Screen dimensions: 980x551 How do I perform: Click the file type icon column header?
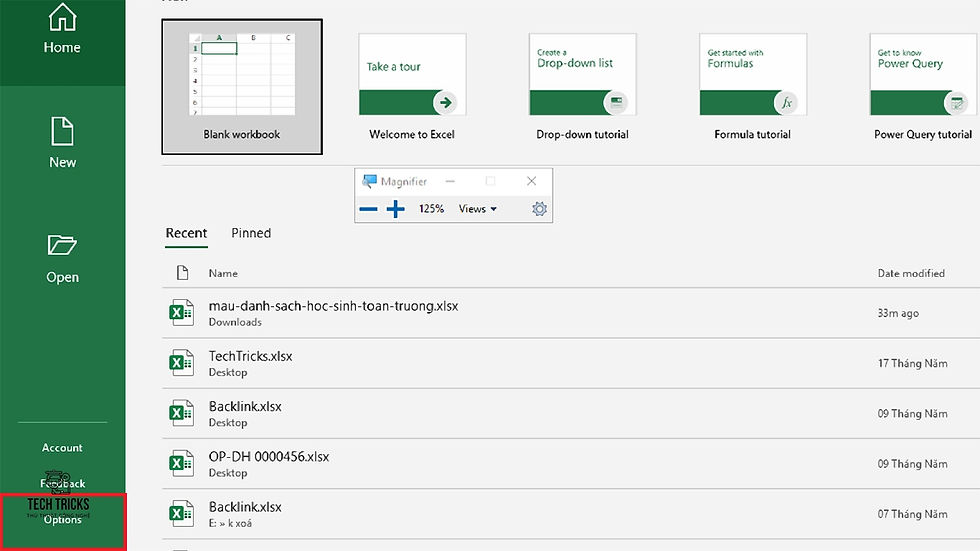(x=182, y=273)
